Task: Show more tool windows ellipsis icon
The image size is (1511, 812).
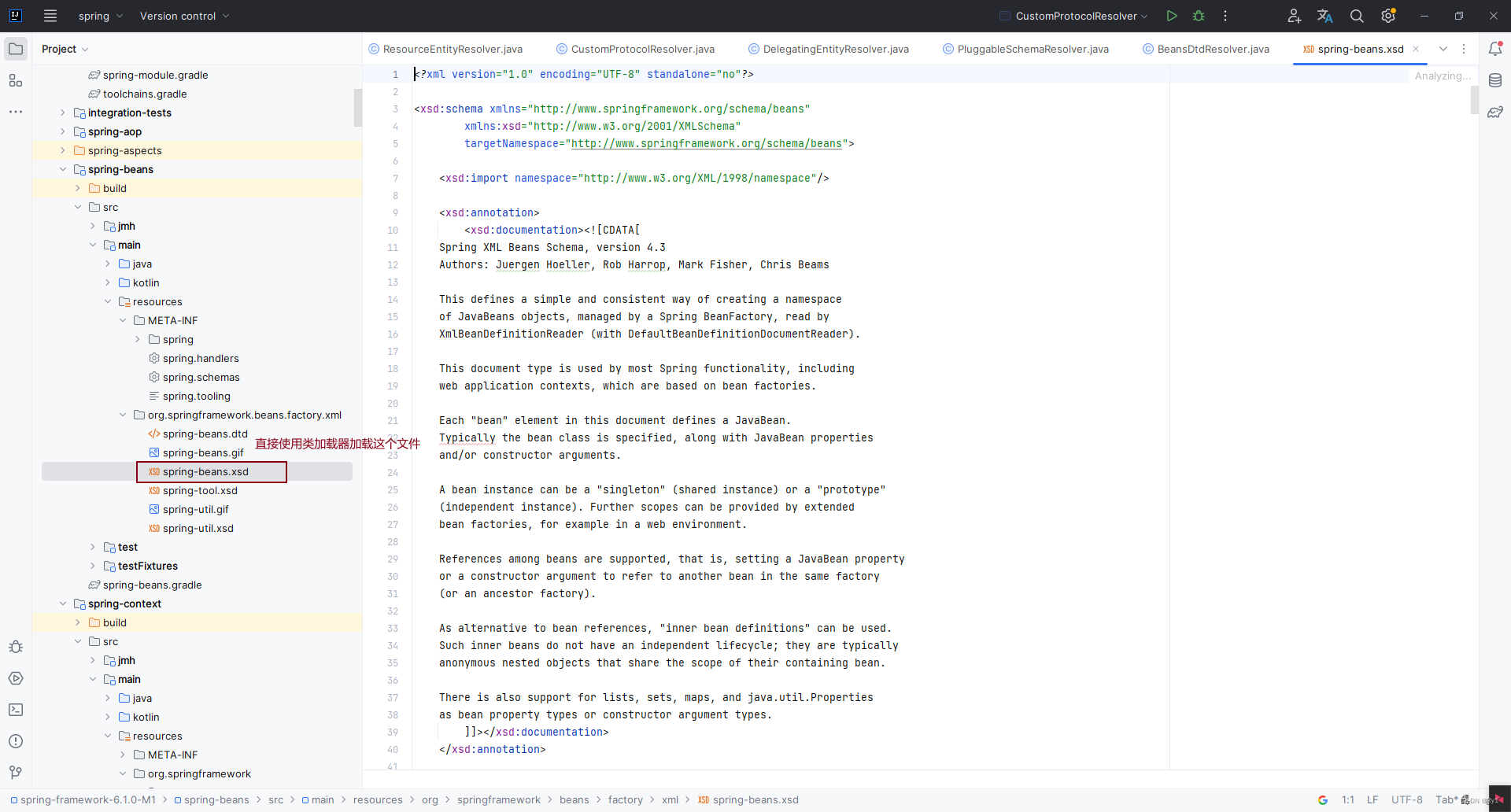Action: [16, 112]
